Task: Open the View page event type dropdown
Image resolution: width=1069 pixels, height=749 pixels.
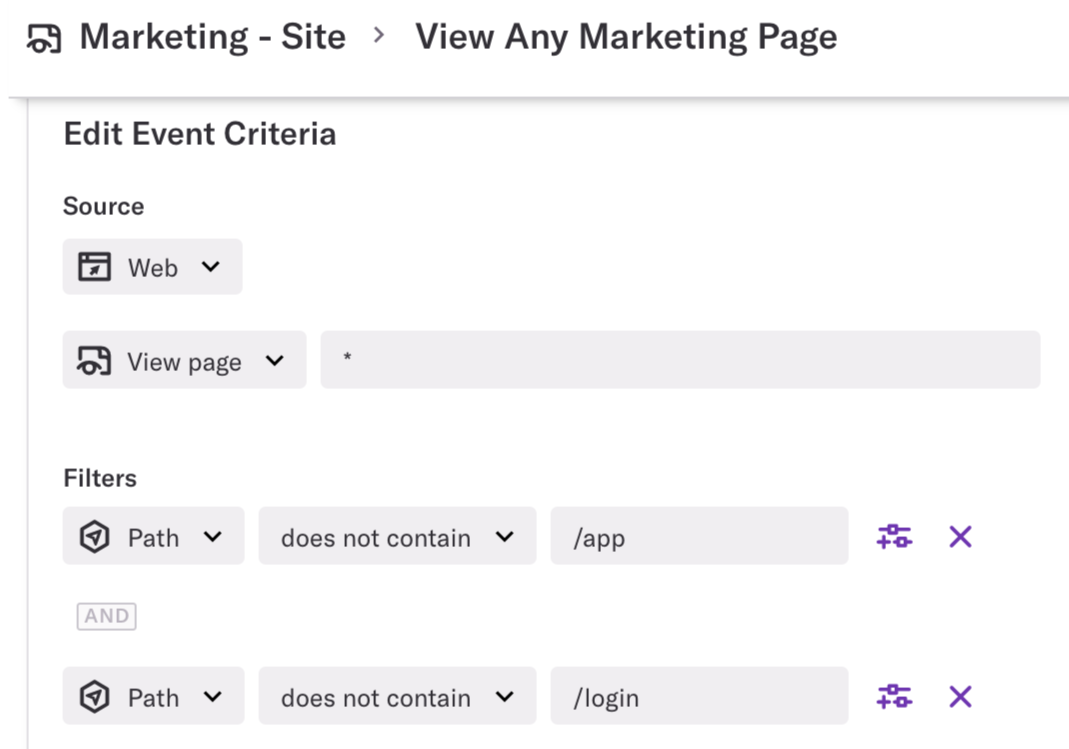Action: [184, 360]
